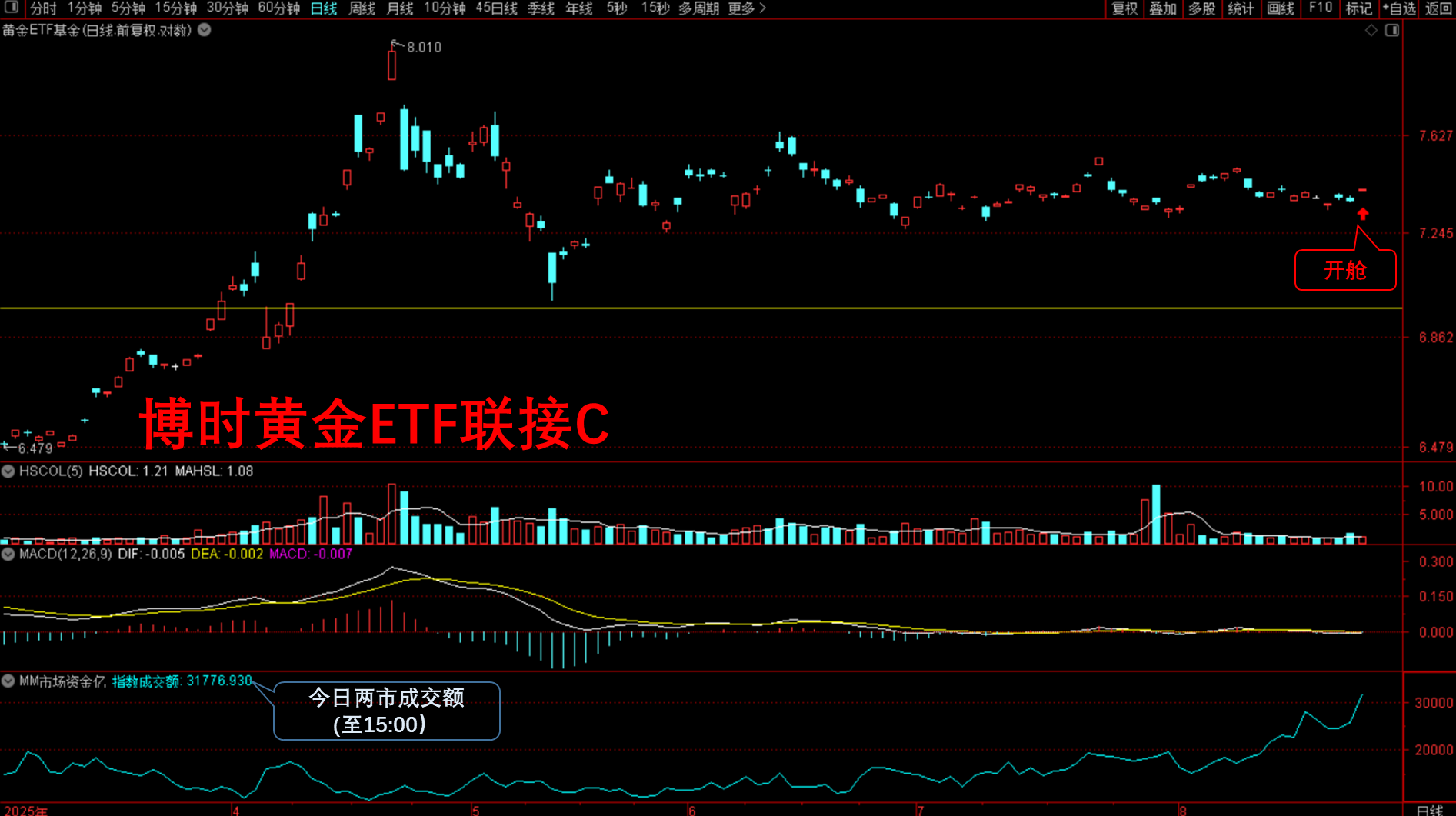The height and width of the screenshot is (816, 1456).
Task: Click the 返回 back button
Action: point(1438,8)
